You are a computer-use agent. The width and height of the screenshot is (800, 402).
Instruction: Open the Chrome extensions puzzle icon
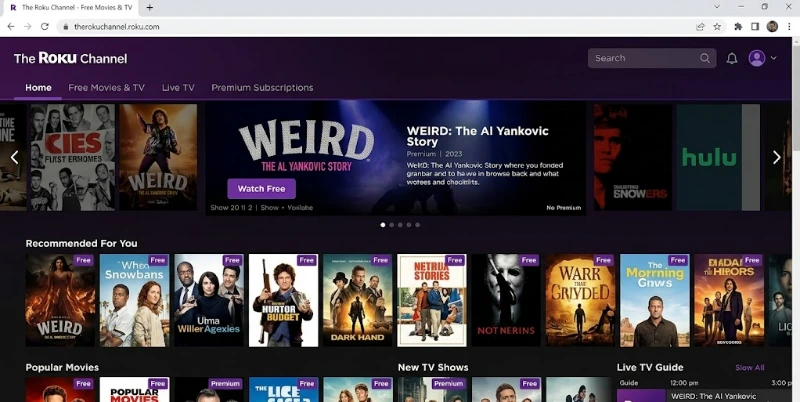pyautogui.click(x=738, y=27)
